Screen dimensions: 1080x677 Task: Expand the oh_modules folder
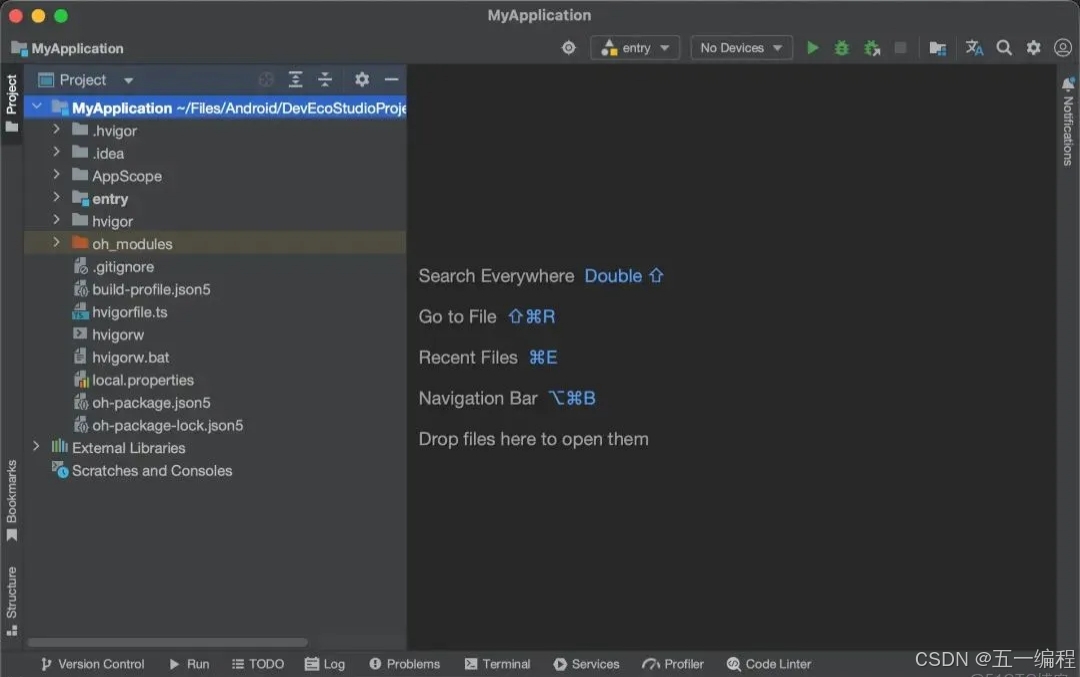(x=56, y=243)
